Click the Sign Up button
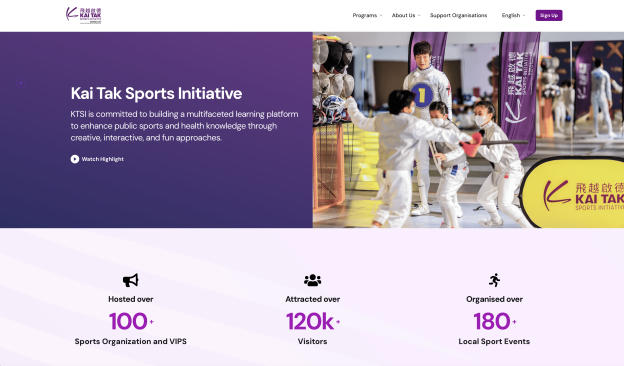The height and width of the screenshot is (366, 624). coord(549,16)
